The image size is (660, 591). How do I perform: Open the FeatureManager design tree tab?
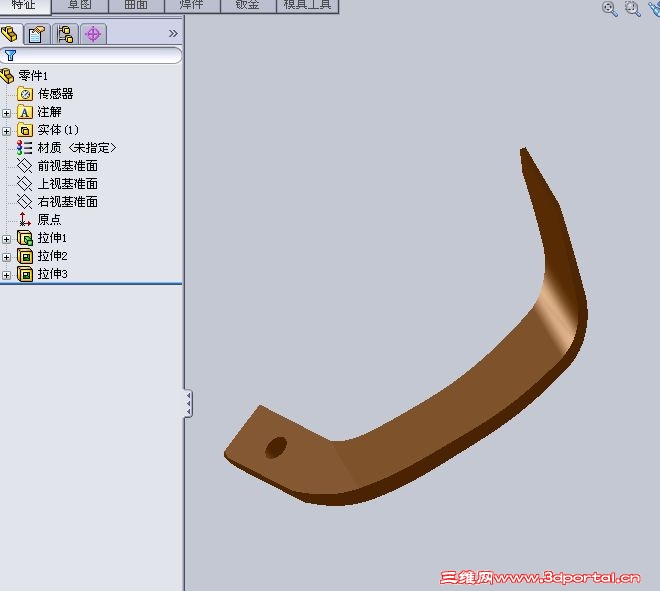point(9,34)
